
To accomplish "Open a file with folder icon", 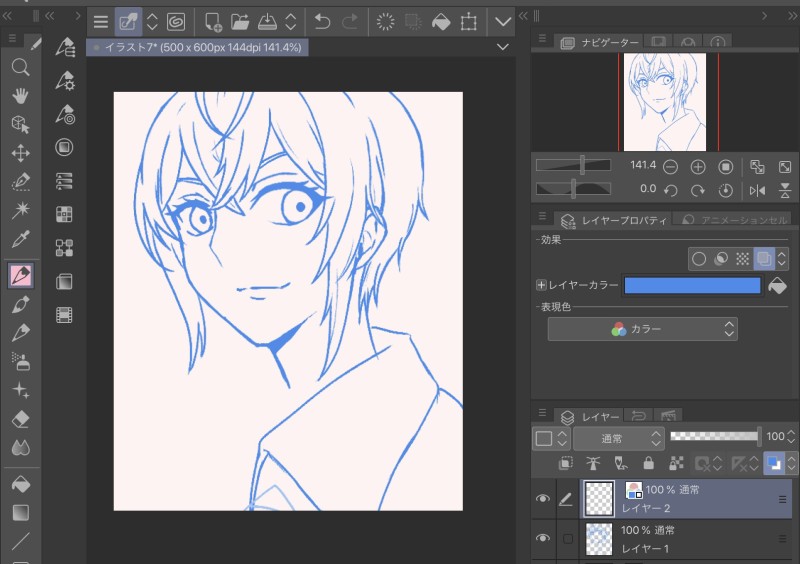I will [x=240, y=22].
